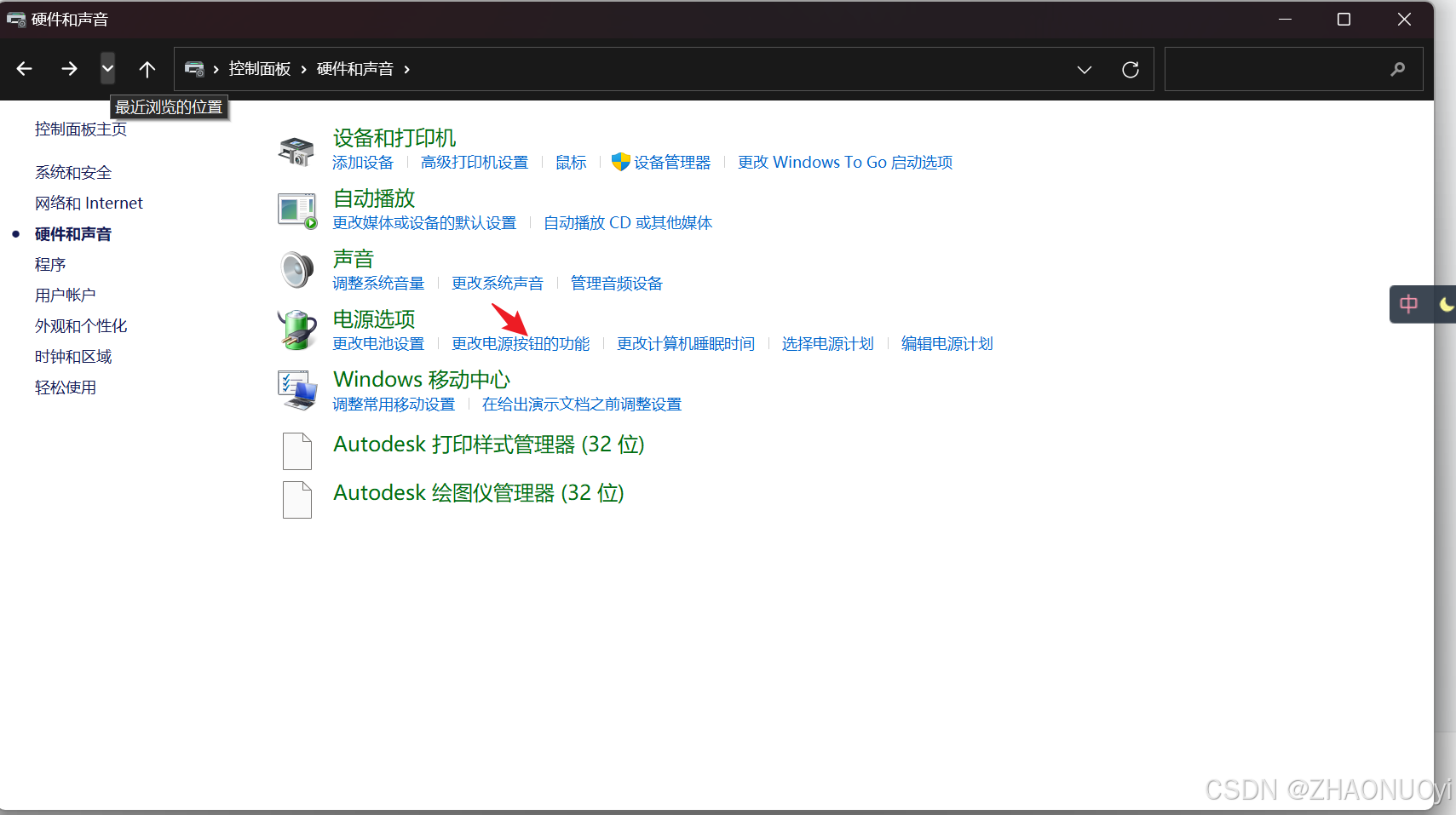Click 更改电池设置 link
Viewport: 1456px width, 815px height.
click(378, 344)
